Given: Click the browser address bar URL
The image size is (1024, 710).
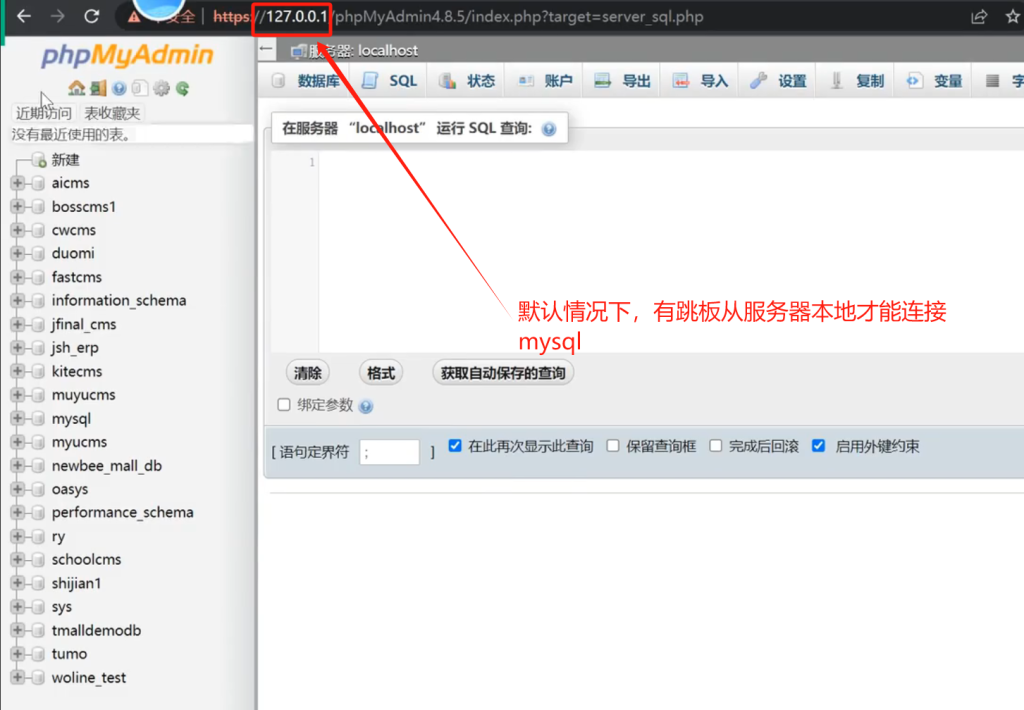Looking at the screenshot, I should tap(458, 17).
